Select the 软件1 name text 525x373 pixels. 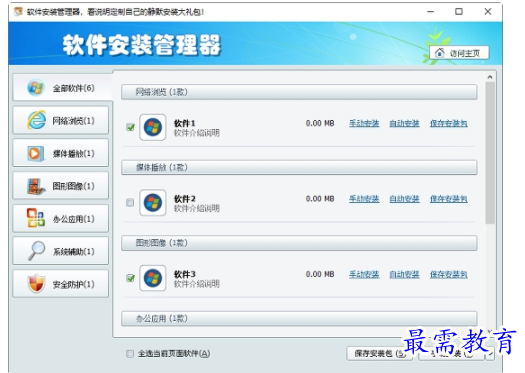184,123
